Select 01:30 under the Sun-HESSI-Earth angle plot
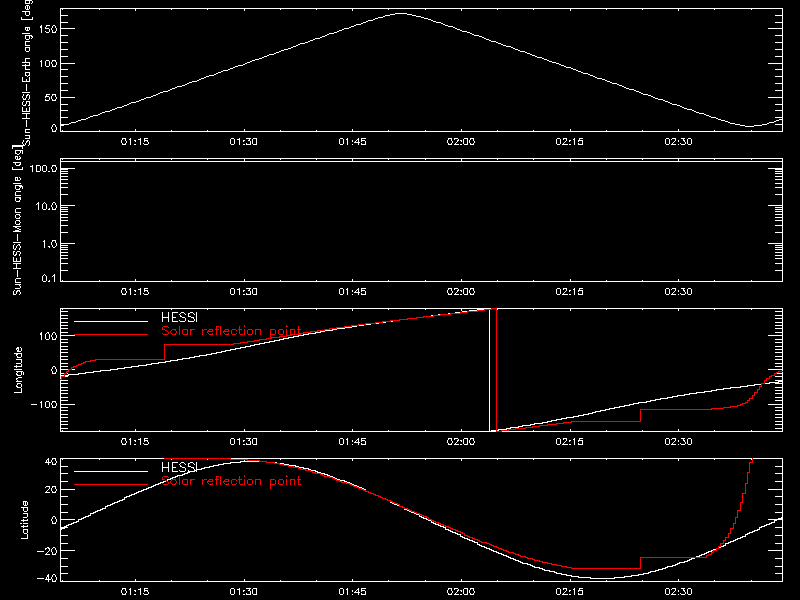This screenshot has width=800, height=600. coord(243,141)
